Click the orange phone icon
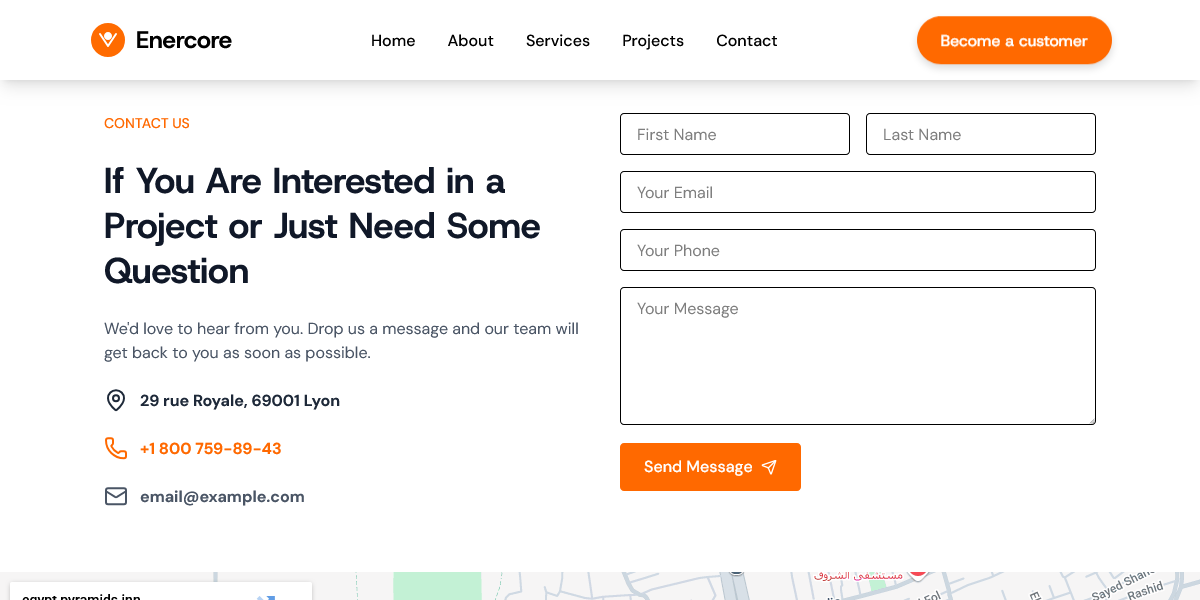 [x=116, y=448]
